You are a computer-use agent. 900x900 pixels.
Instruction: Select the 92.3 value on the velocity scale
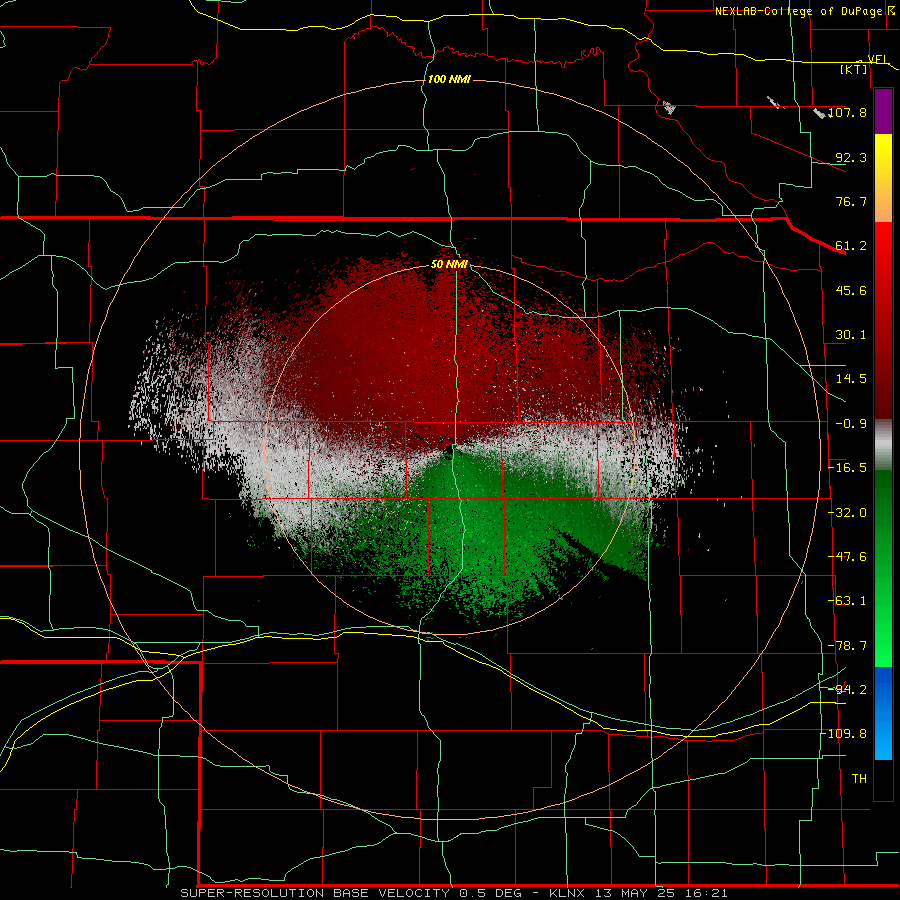pyautogui.click(x=851, y=157)
